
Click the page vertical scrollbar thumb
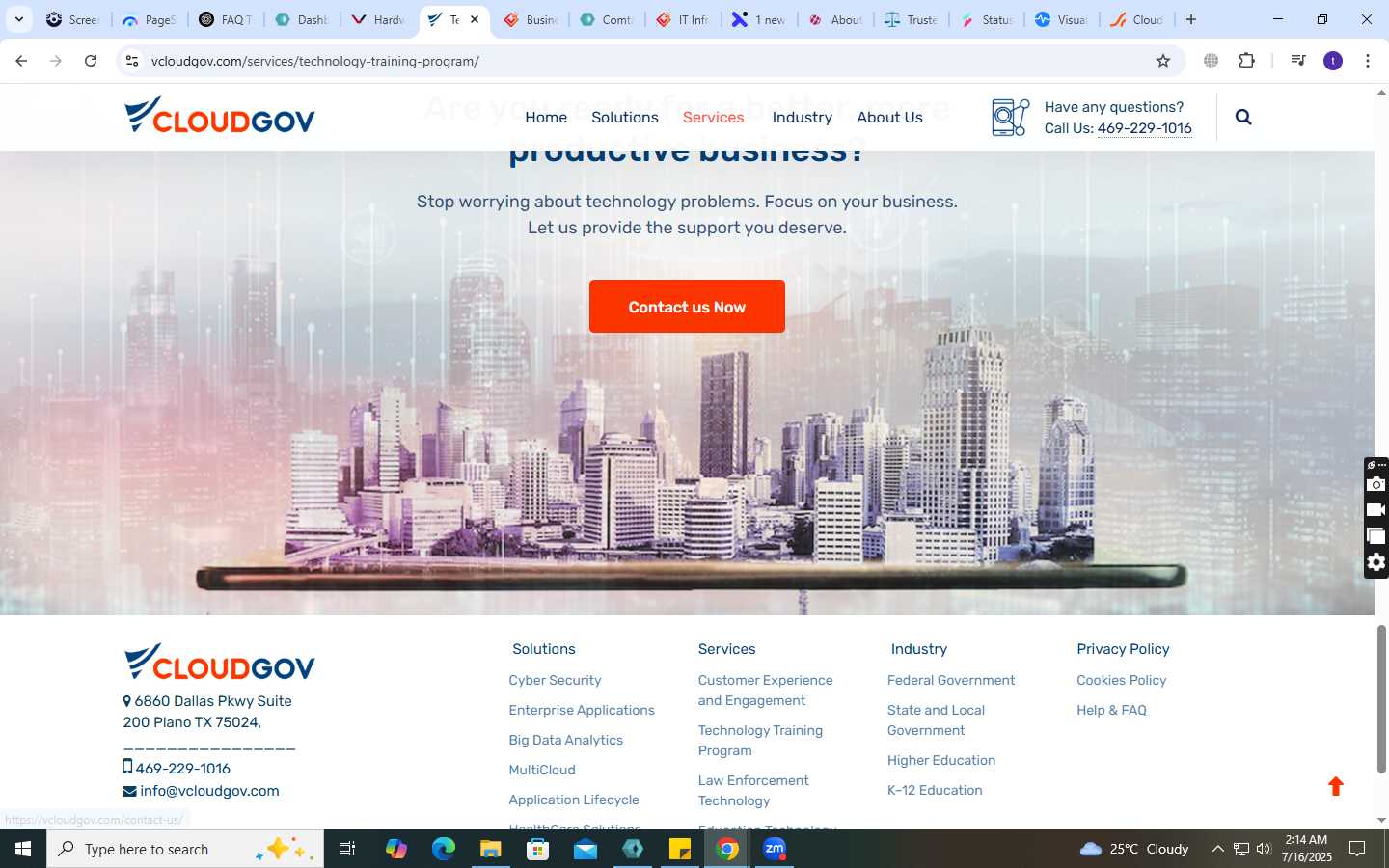click(1381, 699)
